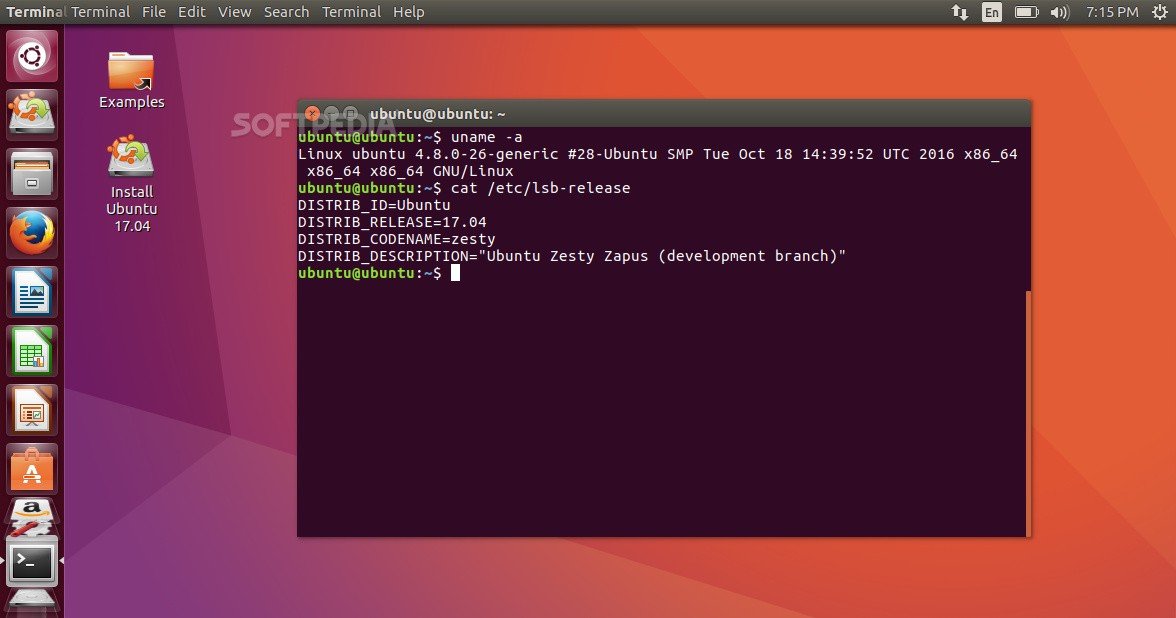
Task: Minimize the ubuntu@ubuntu terminal window
Action: (332, 114)
